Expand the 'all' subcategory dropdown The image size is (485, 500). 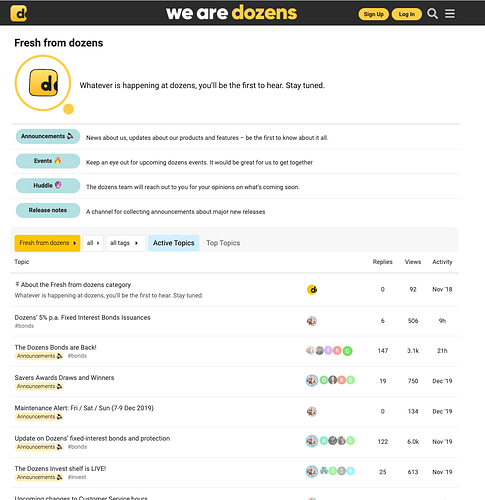point(93,243)
